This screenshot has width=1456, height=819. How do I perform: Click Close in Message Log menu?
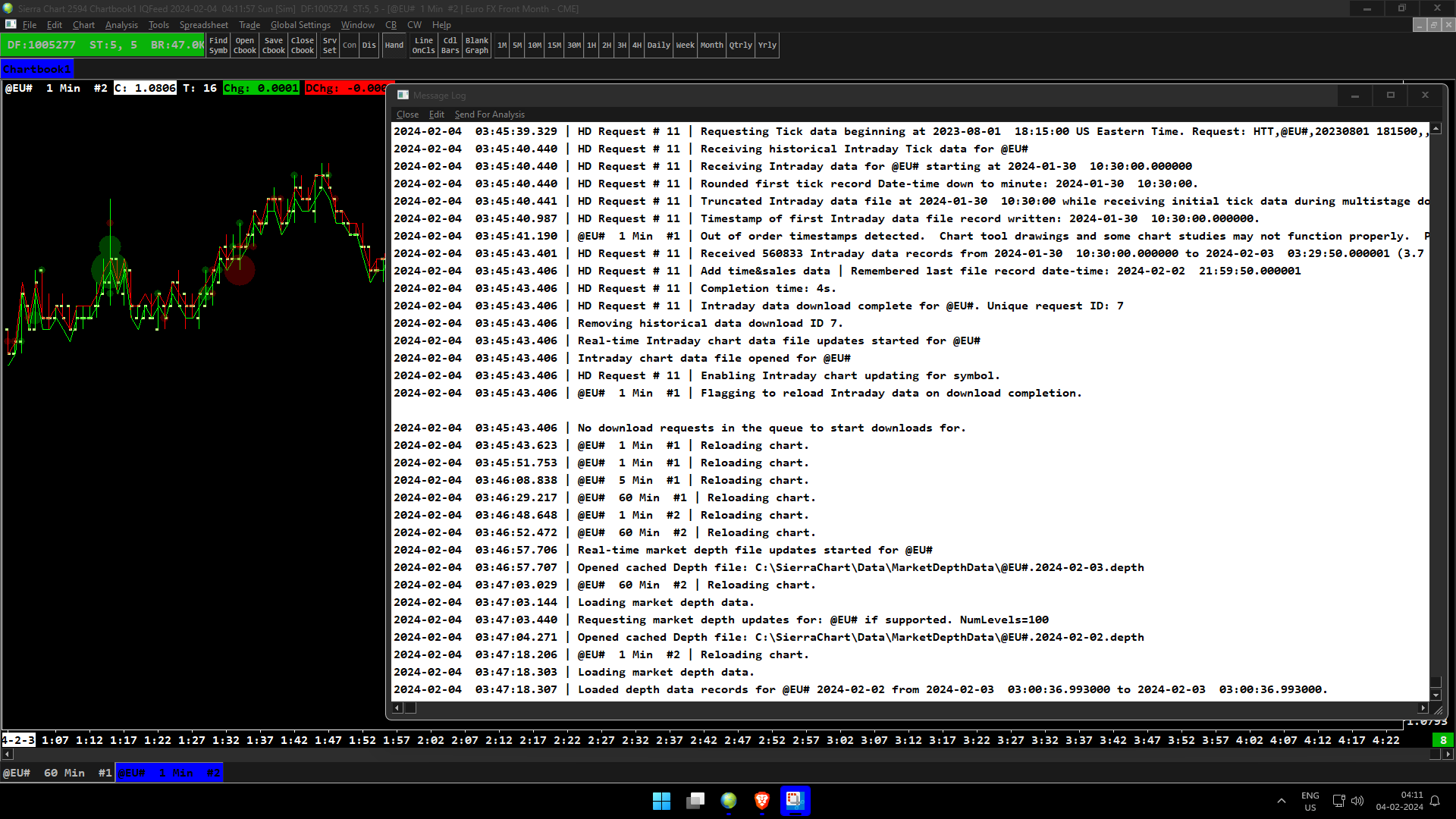tap(407, 115)
